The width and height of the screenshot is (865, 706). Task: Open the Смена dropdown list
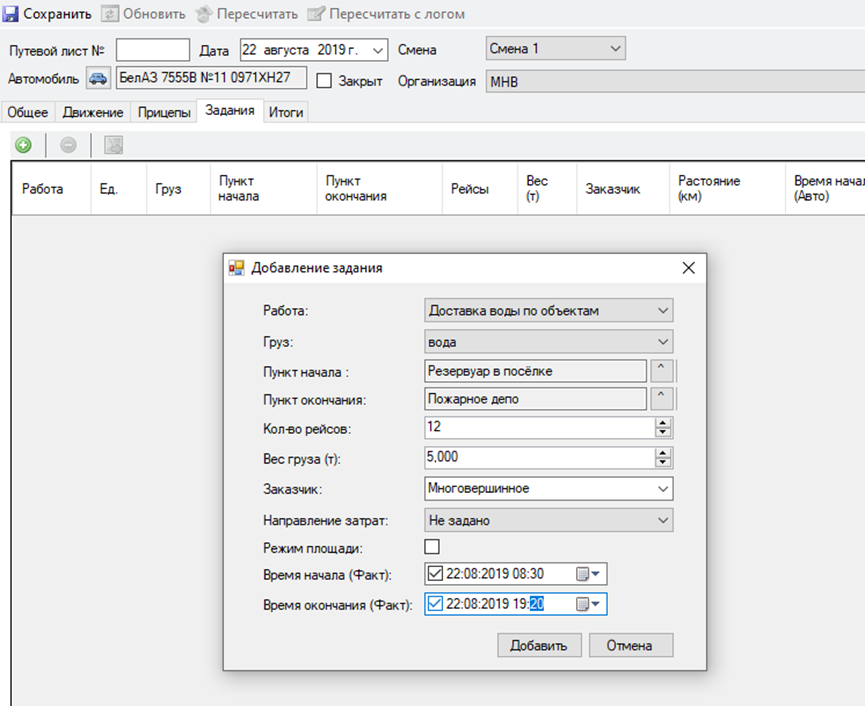pos(614,48)
